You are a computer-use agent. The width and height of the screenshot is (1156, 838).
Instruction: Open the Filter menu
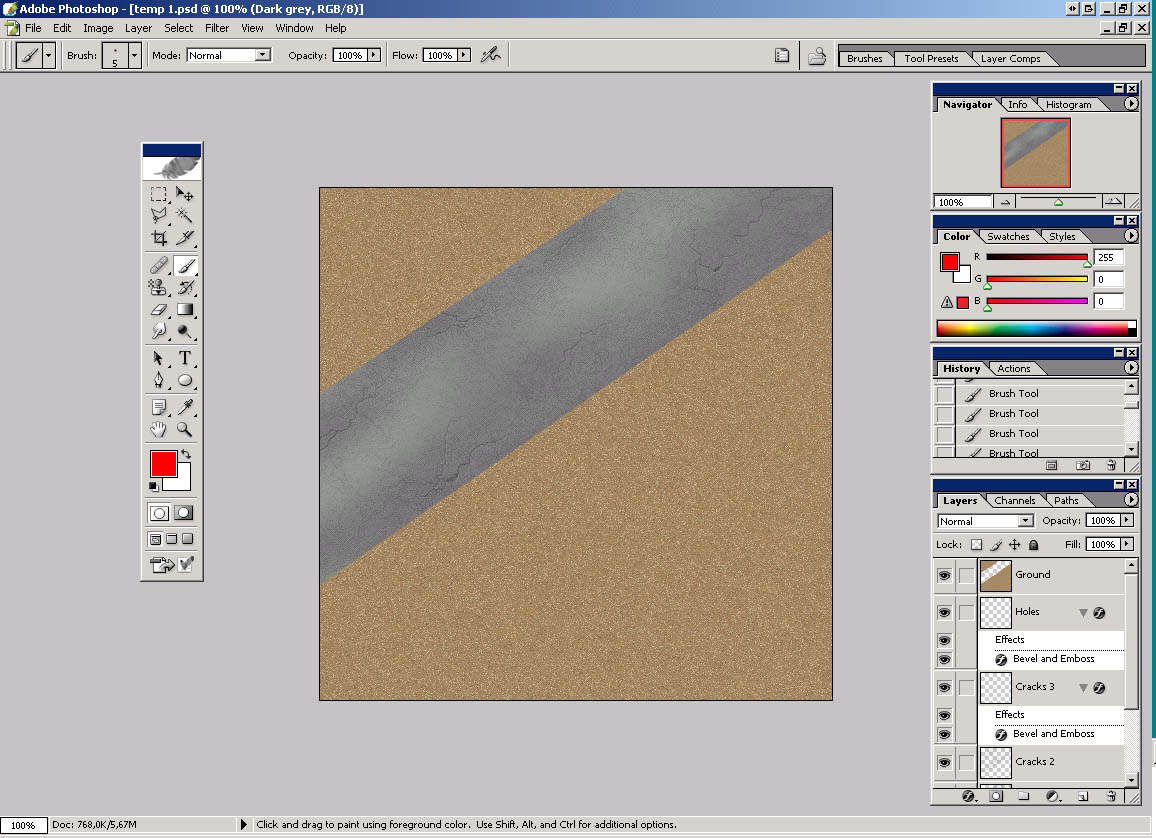click(x=217, y=28)
